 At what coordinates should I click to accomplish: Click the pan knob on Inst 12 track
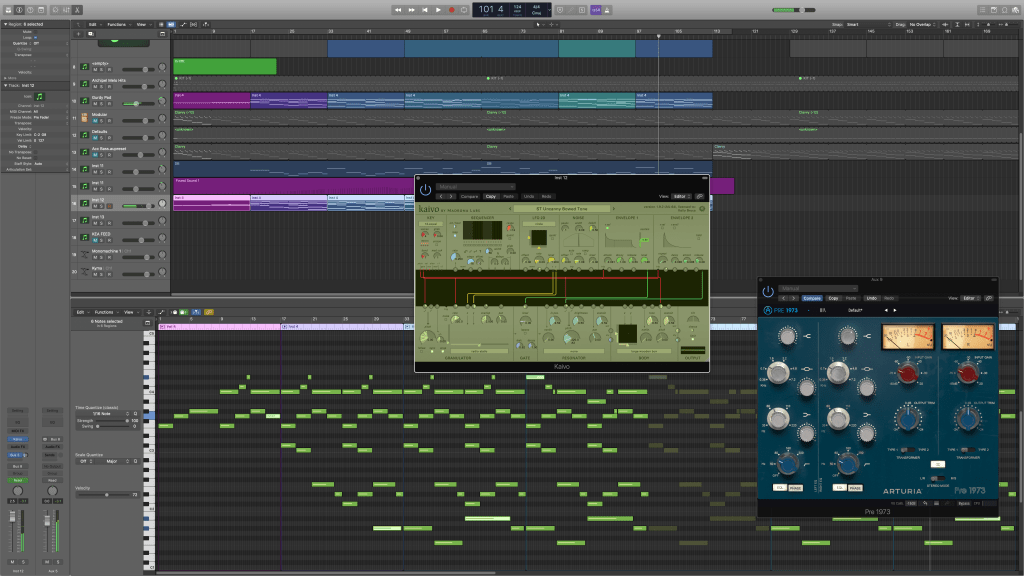[162, 203]
